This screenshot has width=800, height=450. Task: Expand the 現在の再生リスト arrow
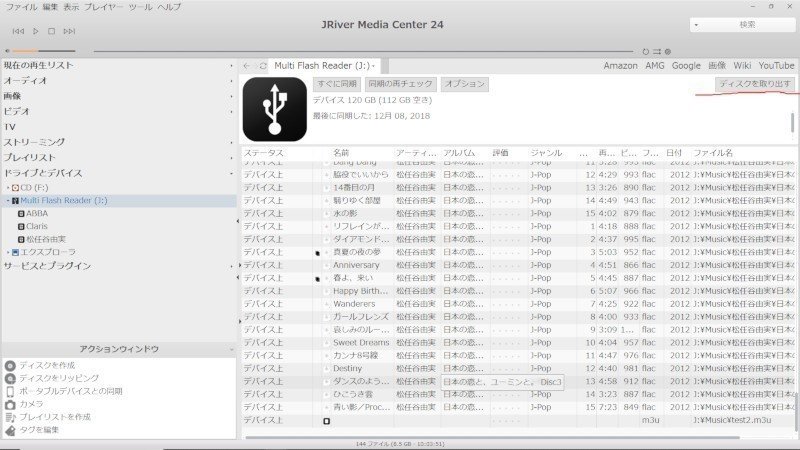pos(231,66)
